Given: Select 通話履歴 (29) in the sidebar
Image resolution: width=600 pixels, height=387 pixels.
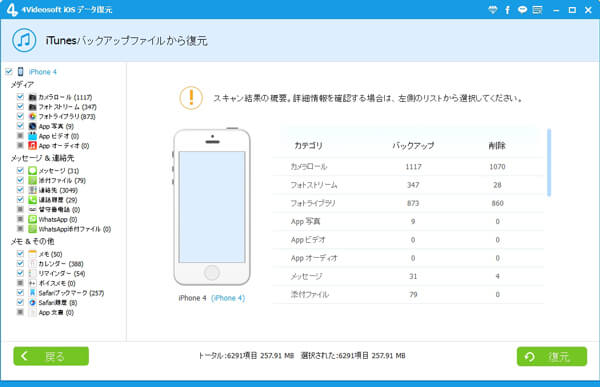Looking at the screenshot, I should (x=58, y=200).
